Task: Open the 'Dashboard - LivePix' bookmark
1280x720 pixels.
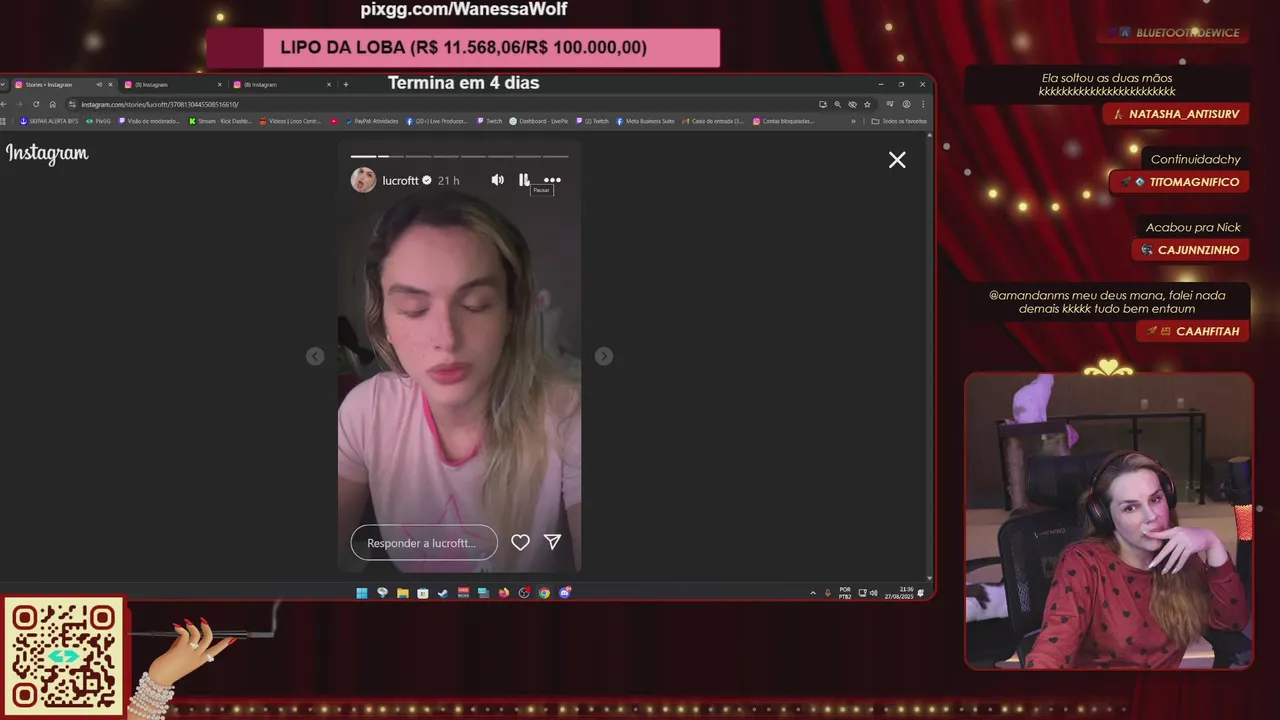Action: (539, 121)
